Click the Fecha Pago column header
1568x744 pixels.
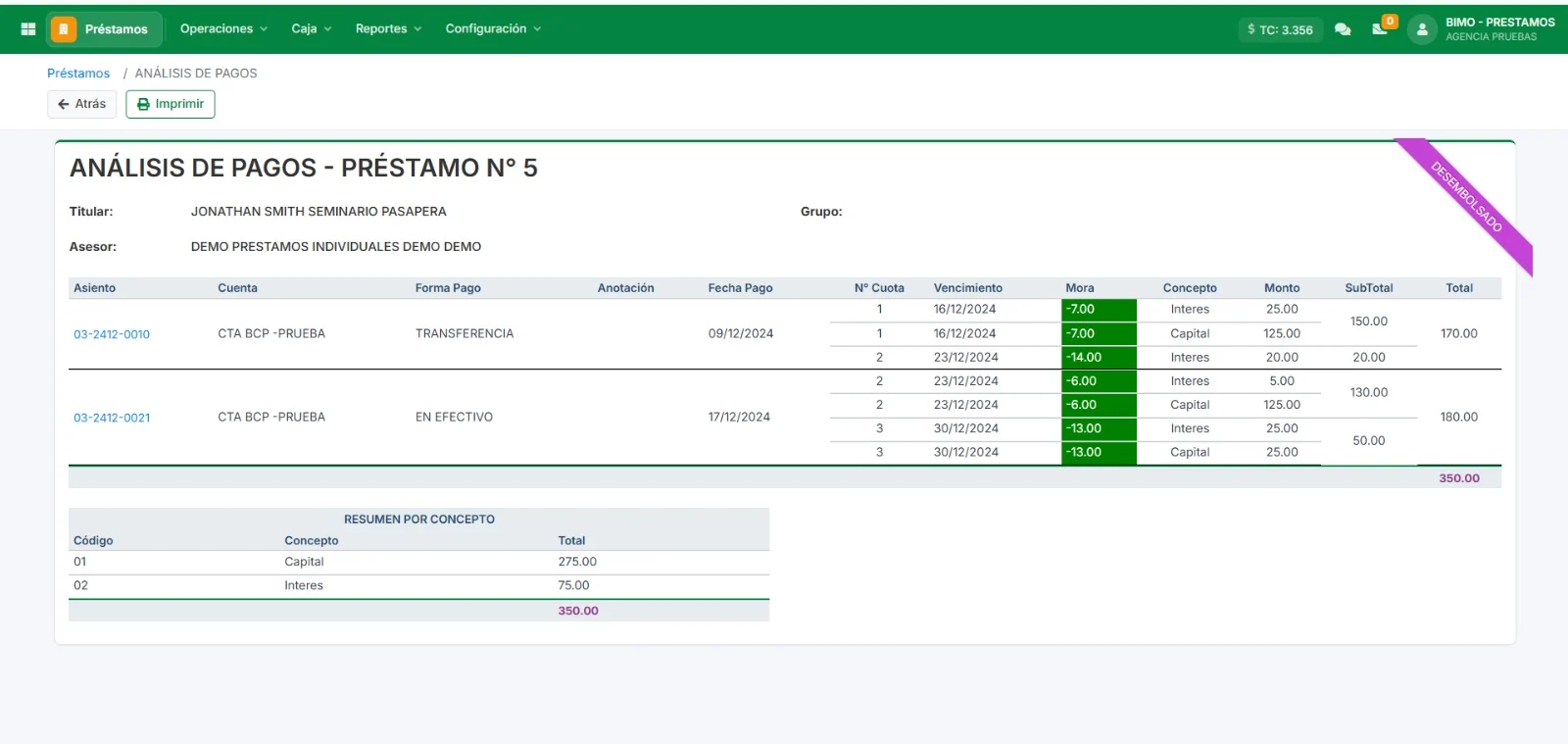click(741, 288)
